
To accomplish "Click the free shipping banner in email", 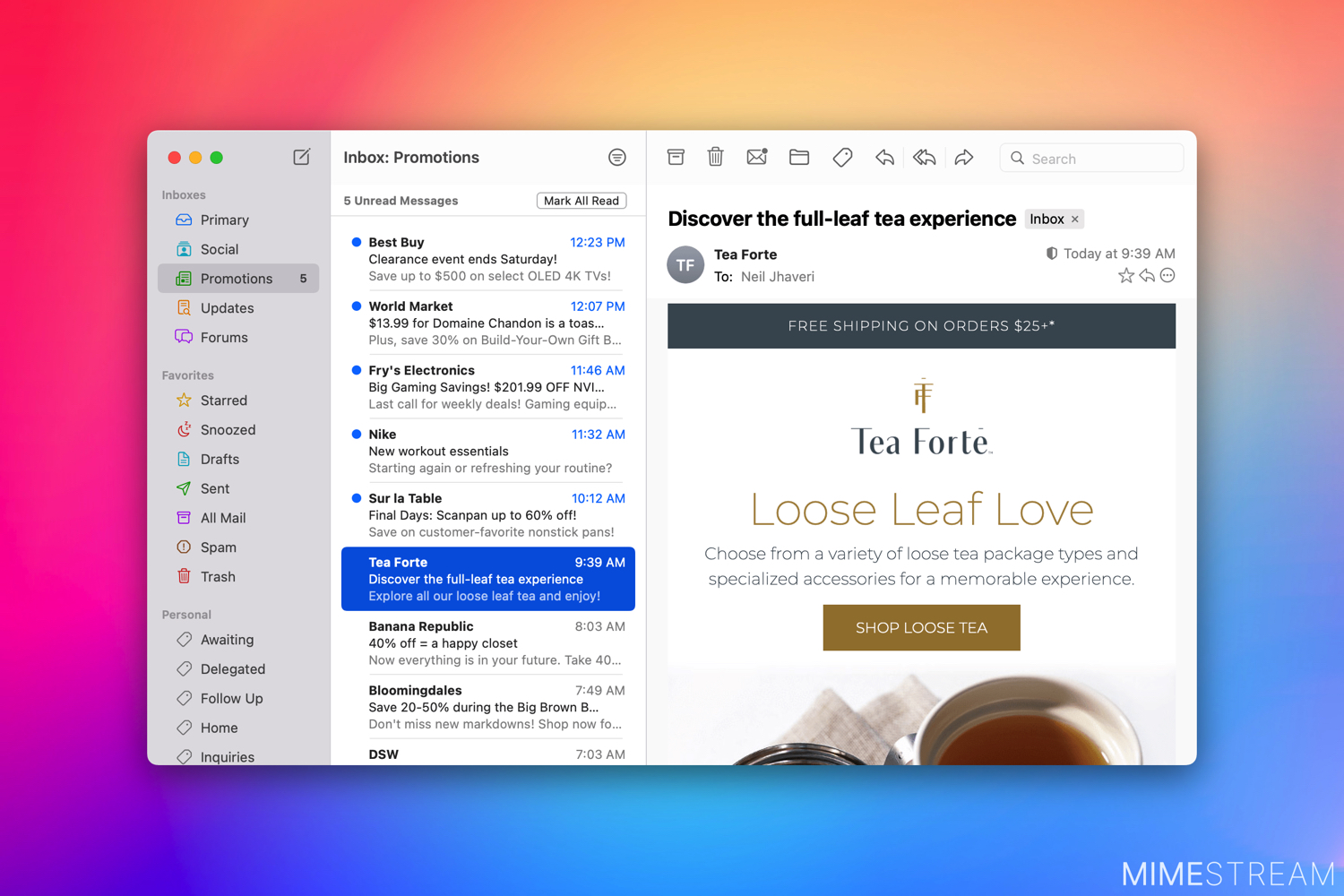I will (x=921, y=326).
